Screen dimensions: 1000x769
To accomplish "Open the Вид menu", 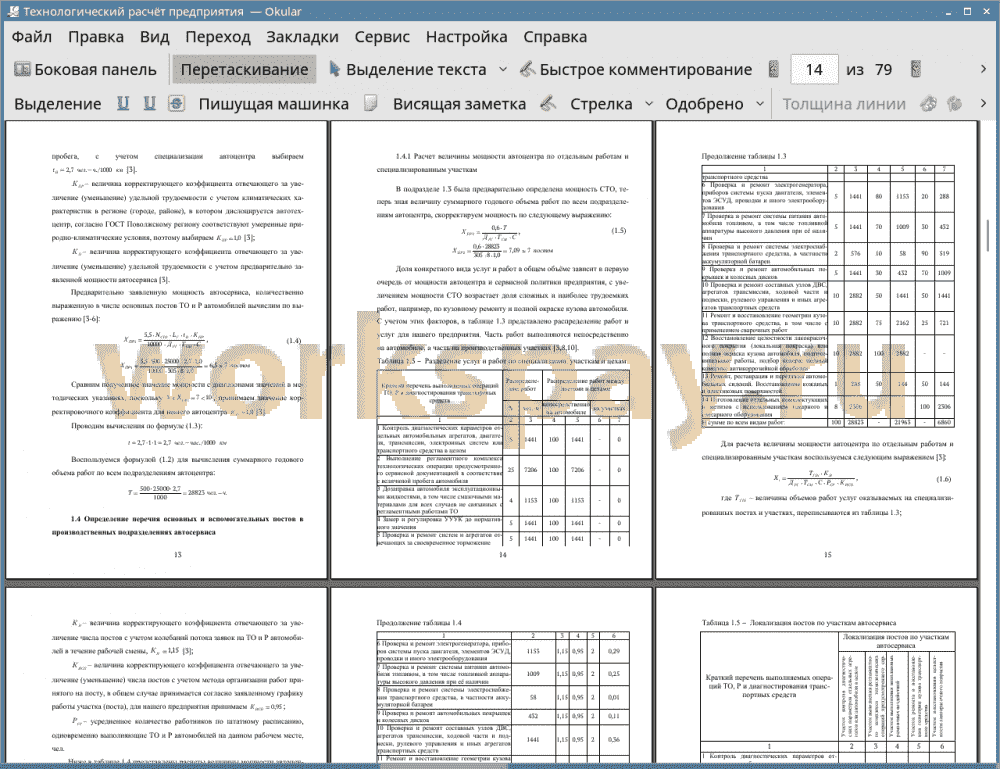I will [154, 37].
